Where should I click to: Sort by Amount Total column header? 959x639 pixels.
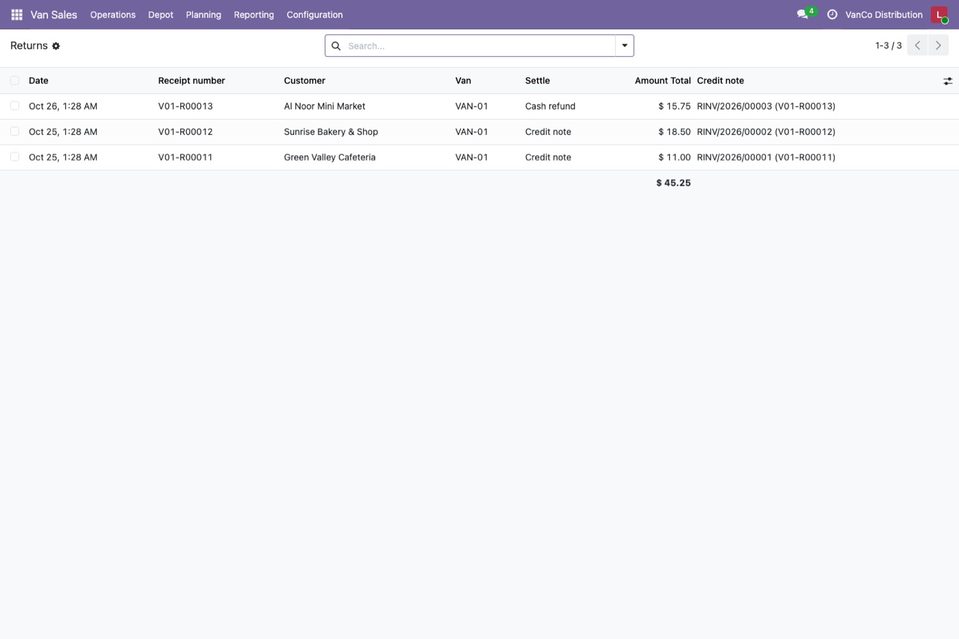[x=662, y=81]
